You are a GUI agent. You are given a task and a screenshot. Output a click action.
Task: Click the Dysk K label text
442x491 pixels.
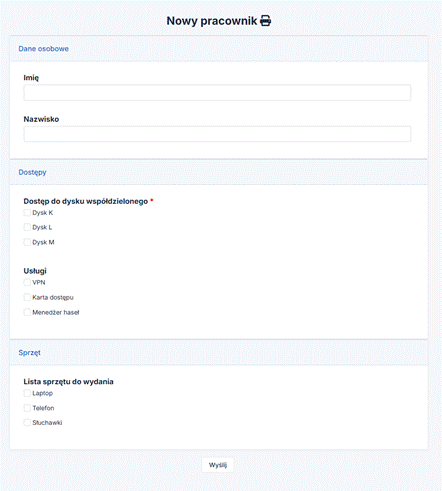(x=43, y=213)
